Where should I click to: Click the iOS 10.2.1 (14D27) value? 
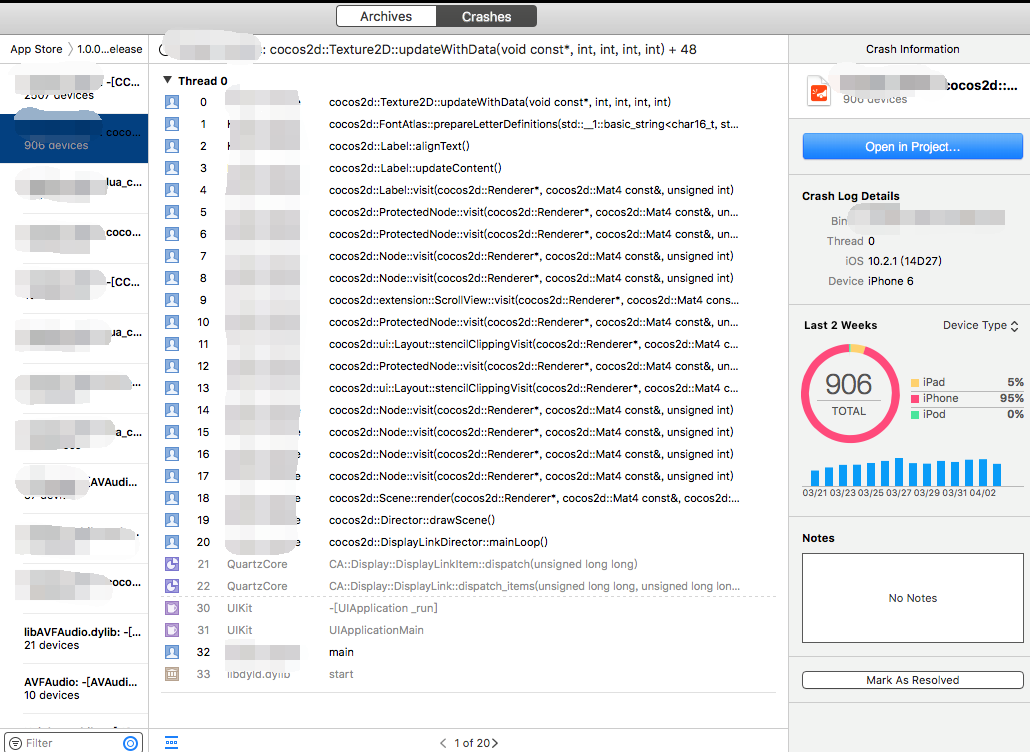[905, 261]
